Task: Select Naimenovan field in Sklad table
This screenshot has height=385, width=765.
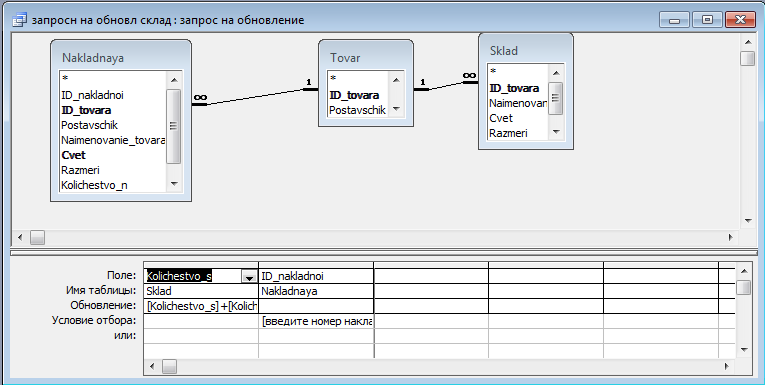Action: tap(518, 103)
